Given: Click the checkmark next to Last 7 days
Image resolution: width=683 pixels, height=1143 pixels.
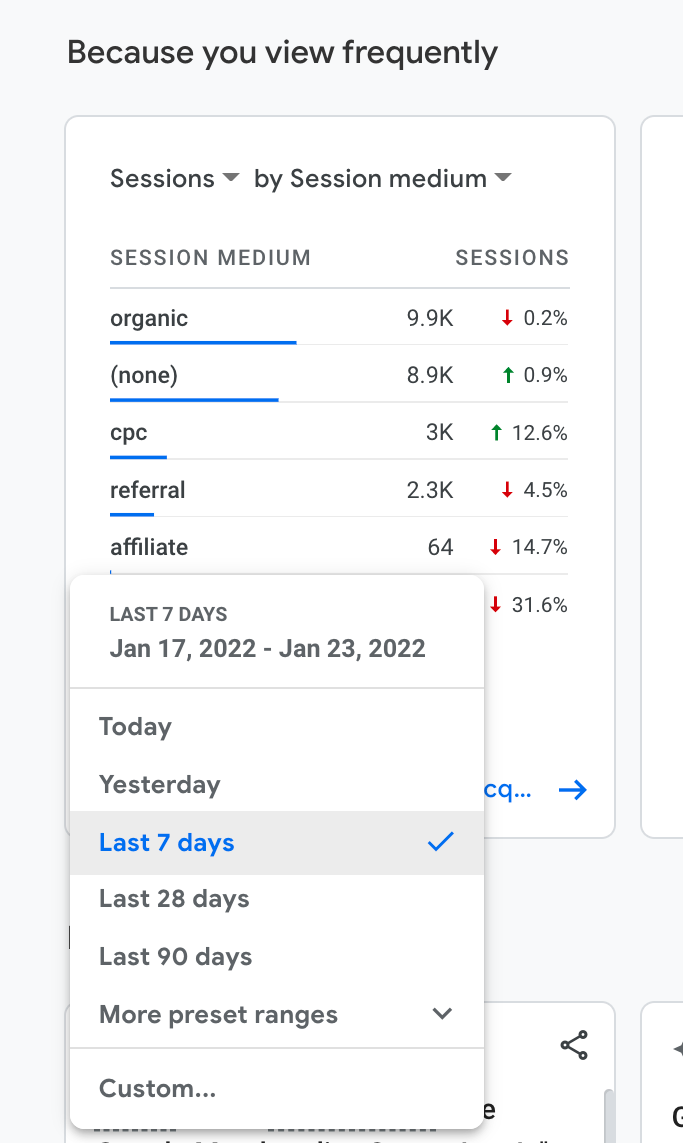Looking at the screenshot, I should [x=440, y=843].
